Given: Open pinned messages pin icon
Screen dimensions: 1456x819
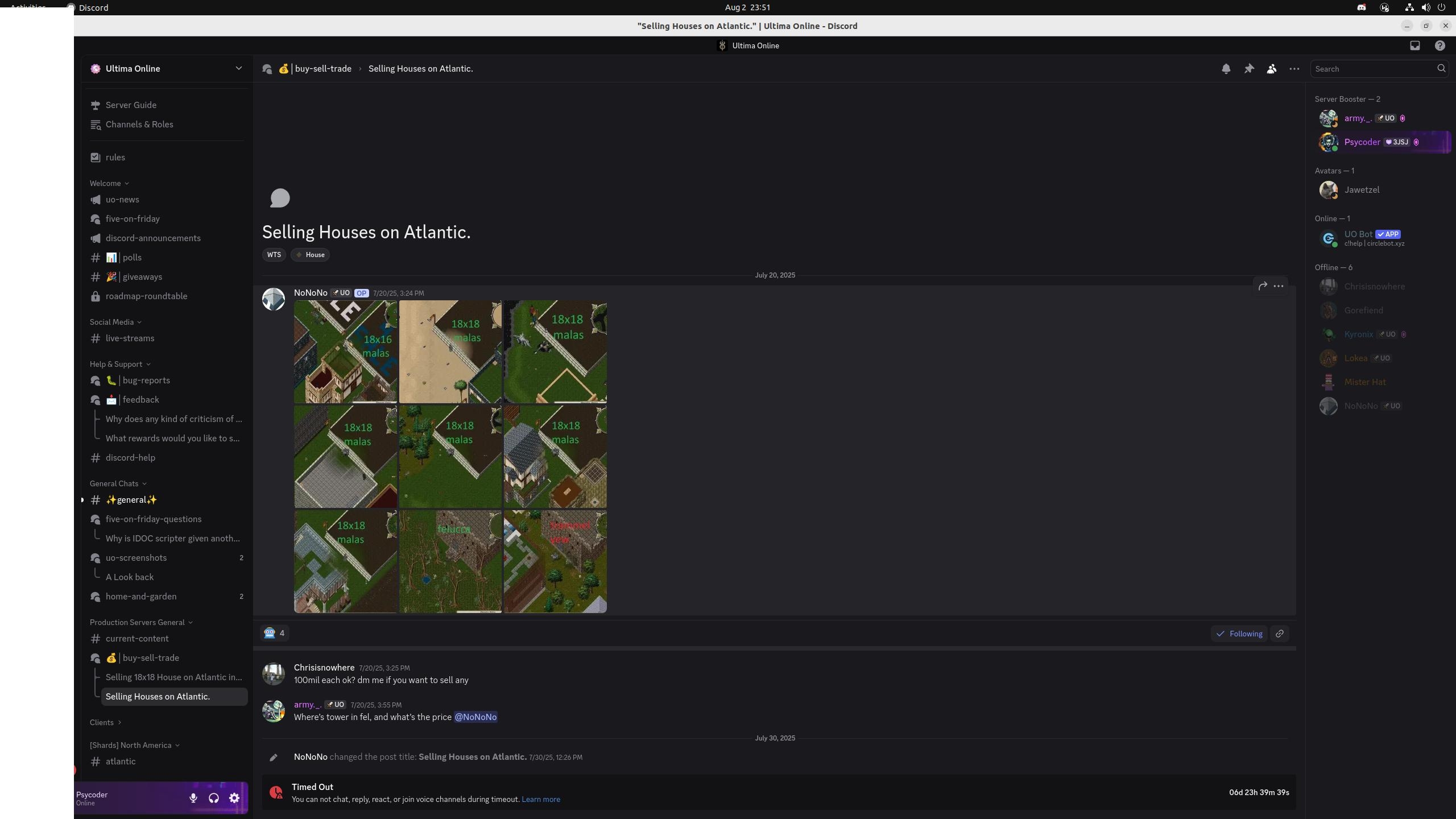Looking at the screenshot, I should click(x=1249, y=69).
